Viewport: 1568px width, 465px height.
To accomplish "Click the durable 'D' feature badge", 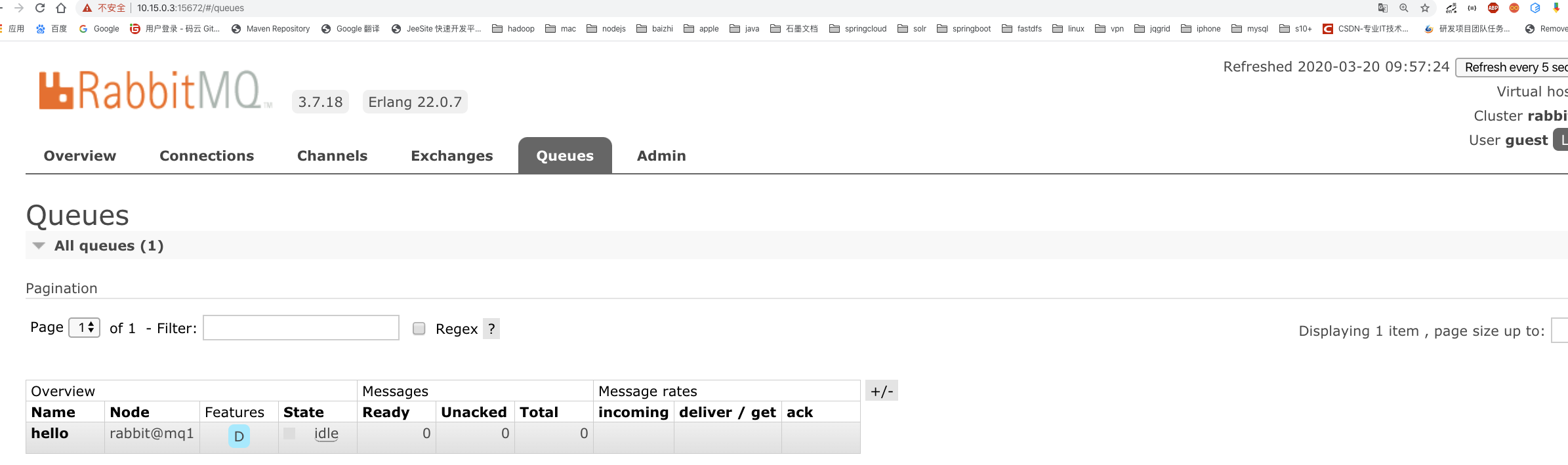I will pyautogui.click(x=239, y=436).
